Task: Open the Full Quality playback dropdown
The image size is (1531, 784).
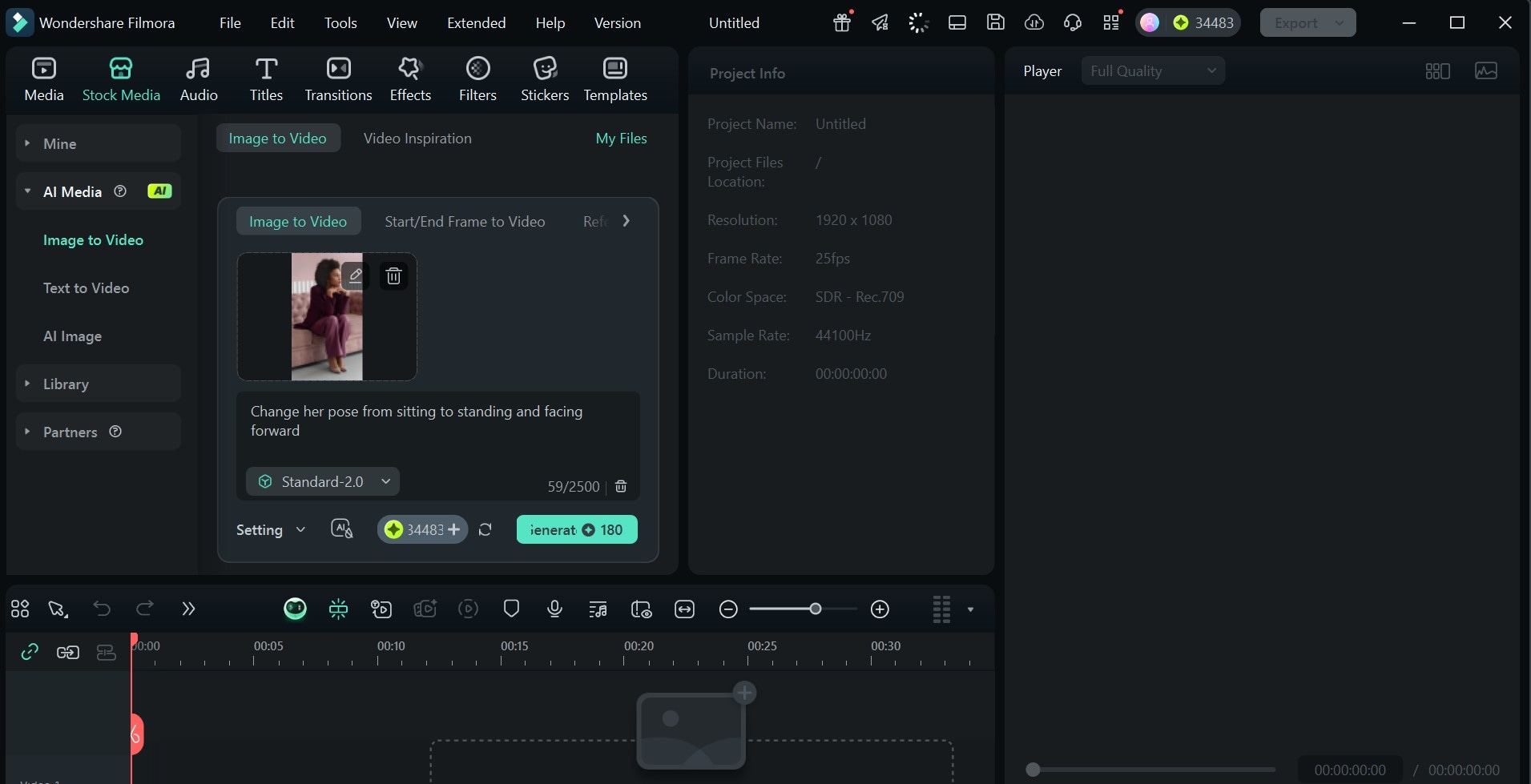Action: (x=1153, y=70)
